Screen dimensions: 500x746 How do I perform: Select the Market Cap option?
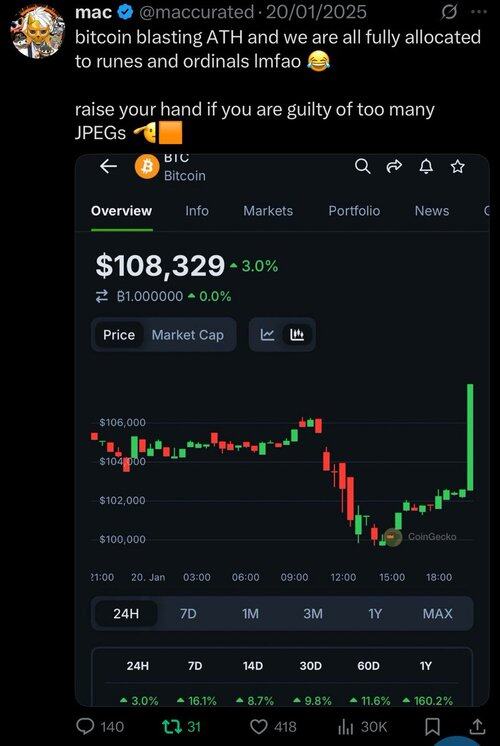187,335
